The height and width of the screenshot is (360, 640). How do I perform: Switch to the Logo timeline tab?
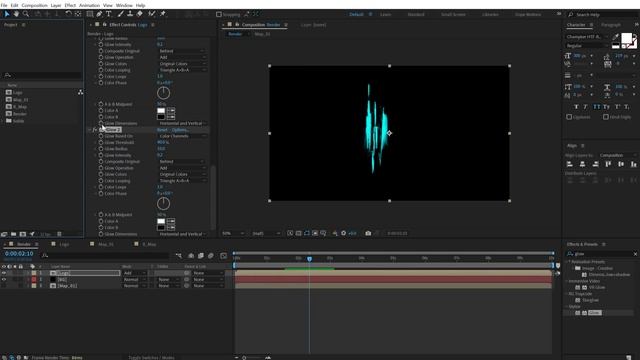point(64,244)
